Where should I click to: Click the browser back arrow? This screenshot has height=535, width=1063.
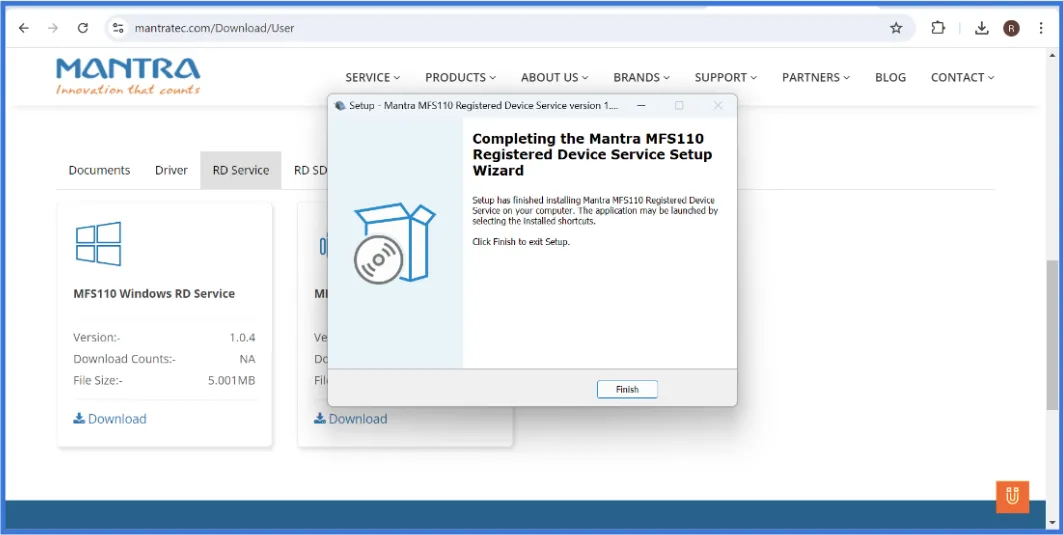24,28
